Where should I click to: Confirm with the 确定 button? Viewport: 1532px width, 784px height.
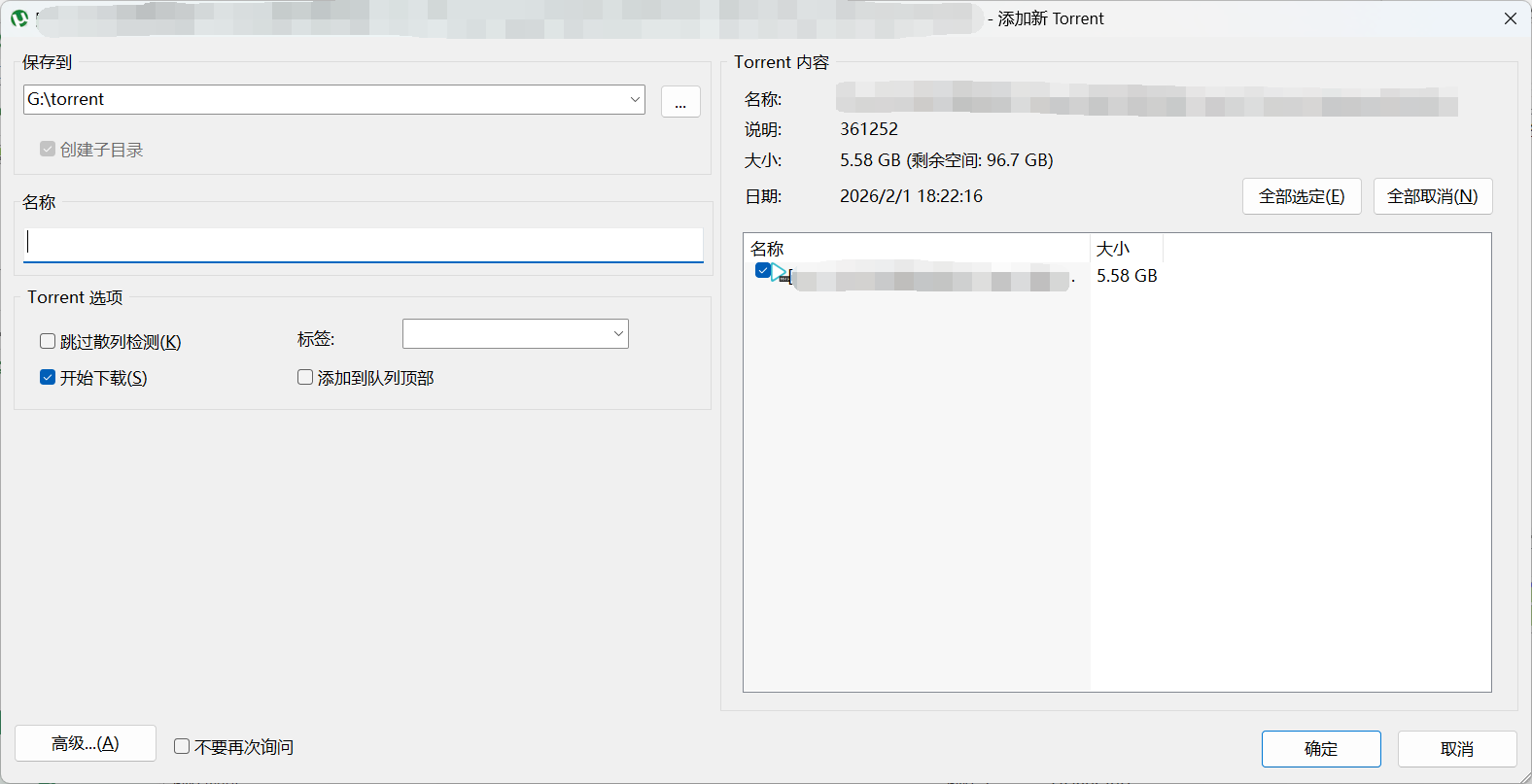click(x=1321, y=748)
